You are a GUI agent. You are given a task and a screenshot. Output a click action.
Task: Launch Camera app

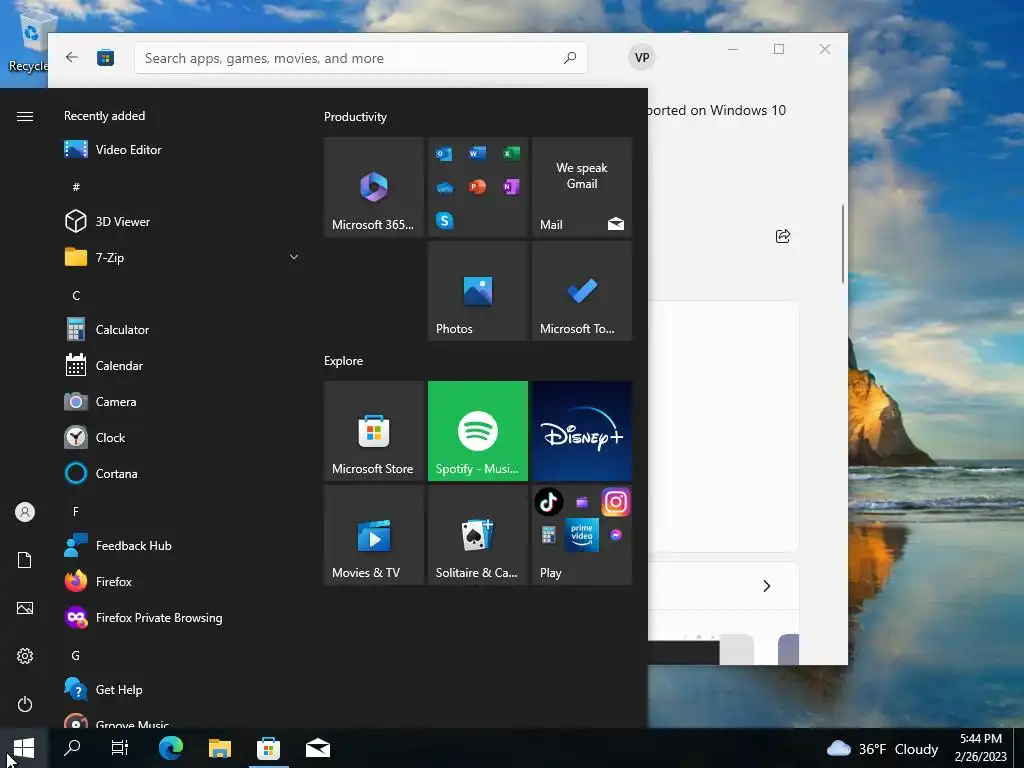click(182, 402)
